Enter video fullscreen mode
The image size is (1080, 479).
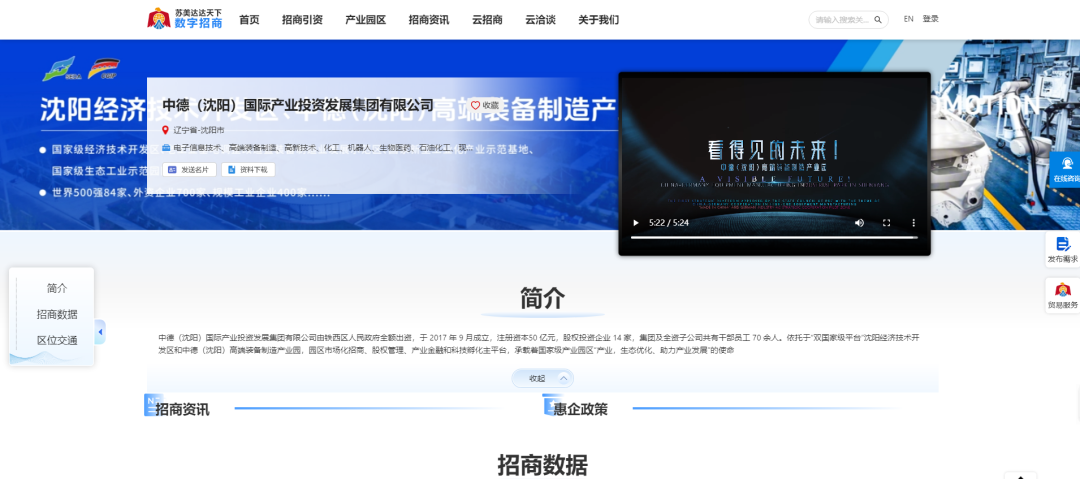pos(886,223)
